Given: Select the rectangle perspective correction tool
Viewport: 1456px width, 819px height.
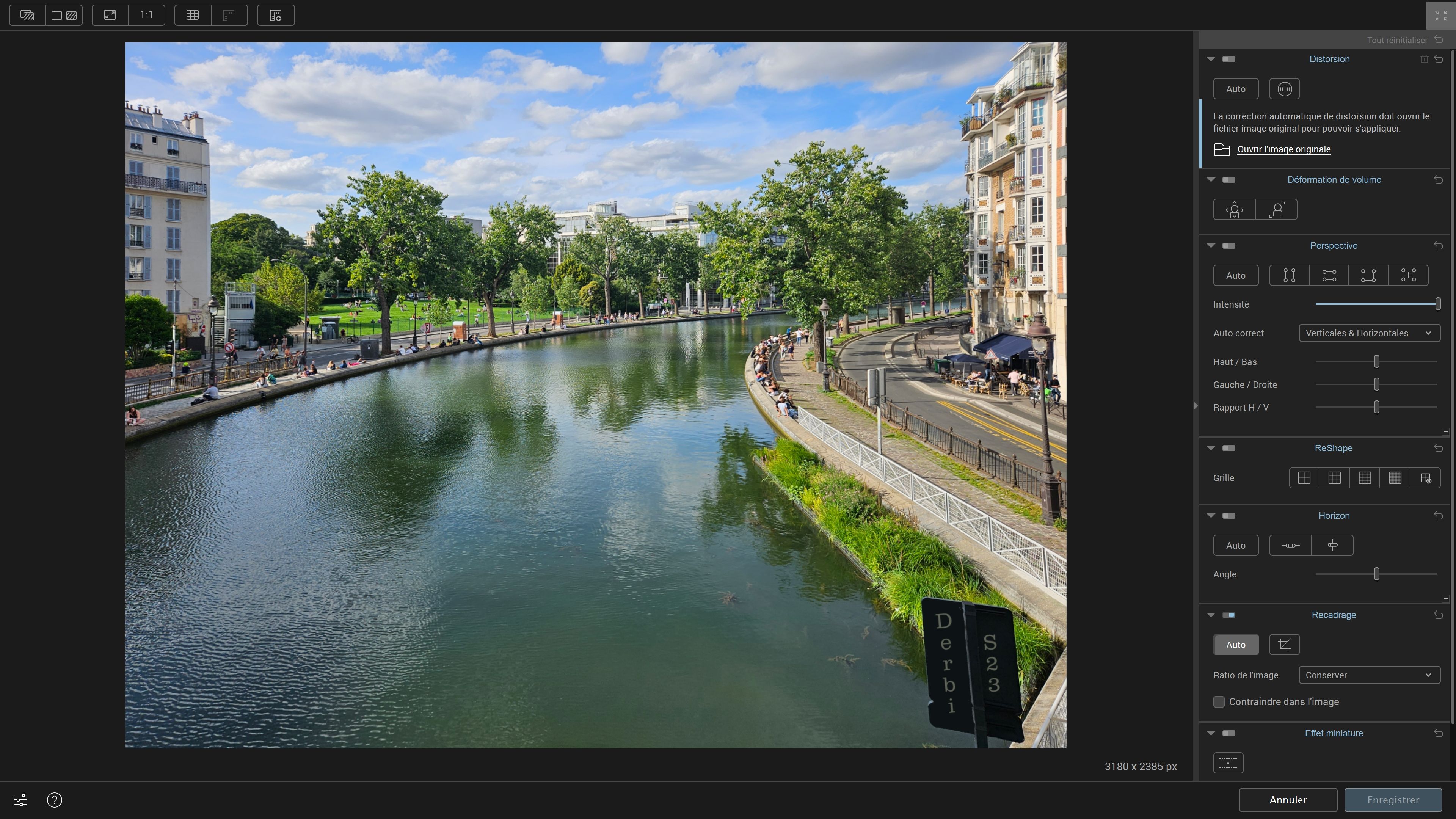Looking at the screenshot, I should pos(1368,275).
